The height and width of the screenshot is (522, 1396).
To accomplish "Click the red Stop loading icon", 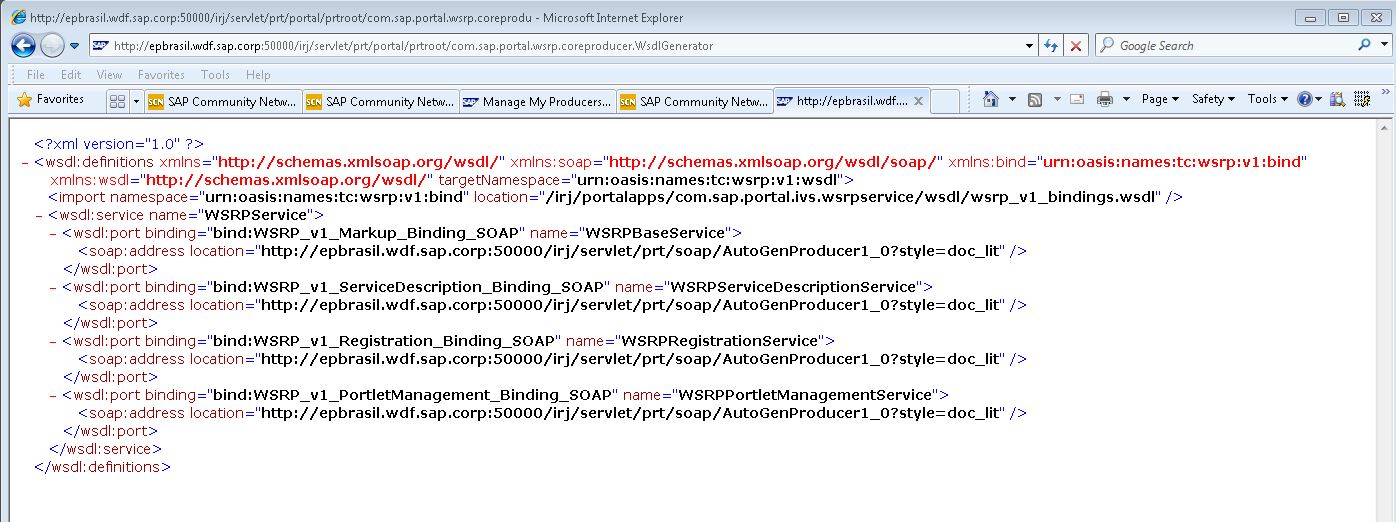I will point(1076,46).
